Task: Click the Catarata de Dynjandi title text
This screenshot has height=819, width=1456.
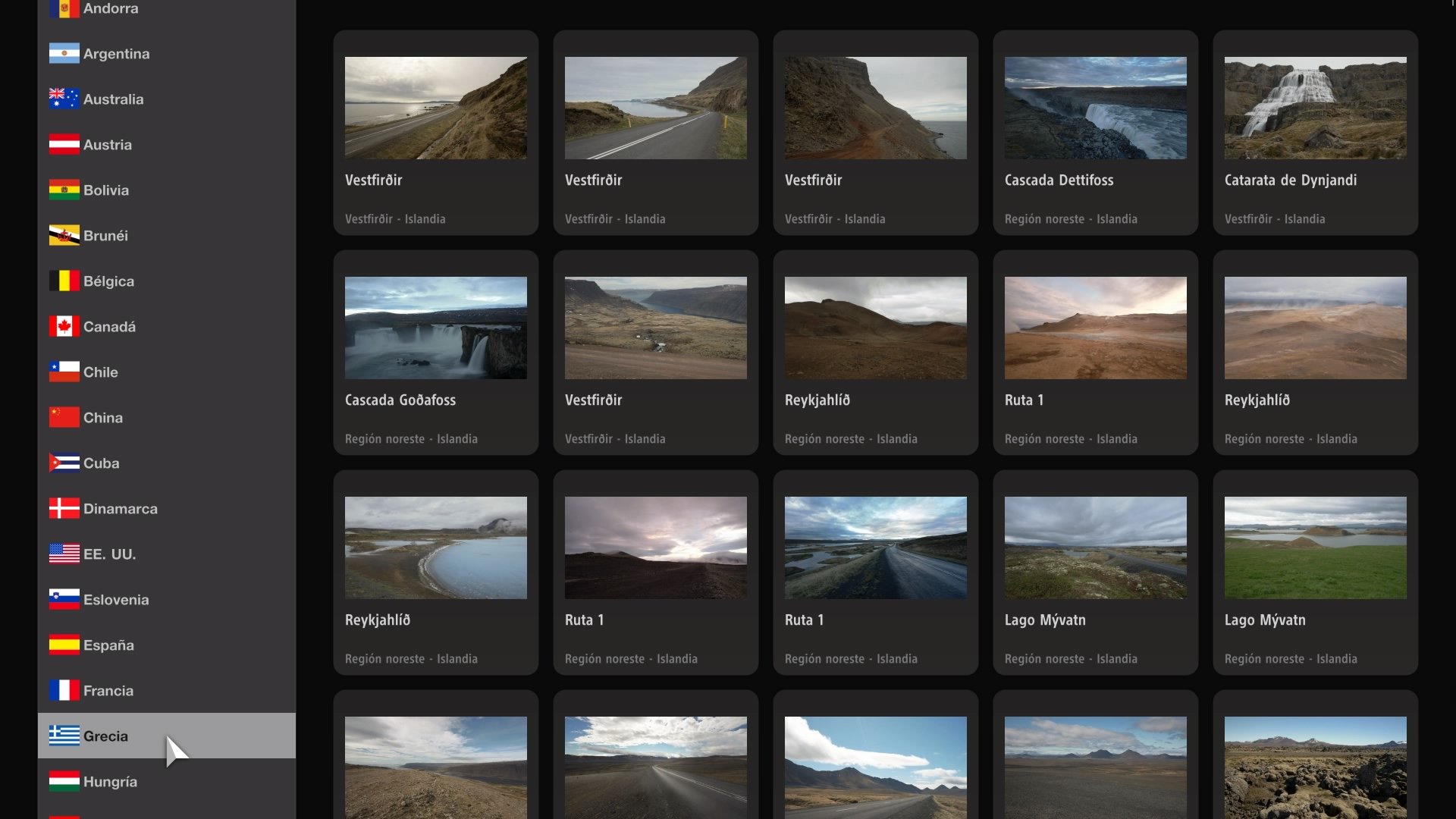Action: [x=1290, y=180]
